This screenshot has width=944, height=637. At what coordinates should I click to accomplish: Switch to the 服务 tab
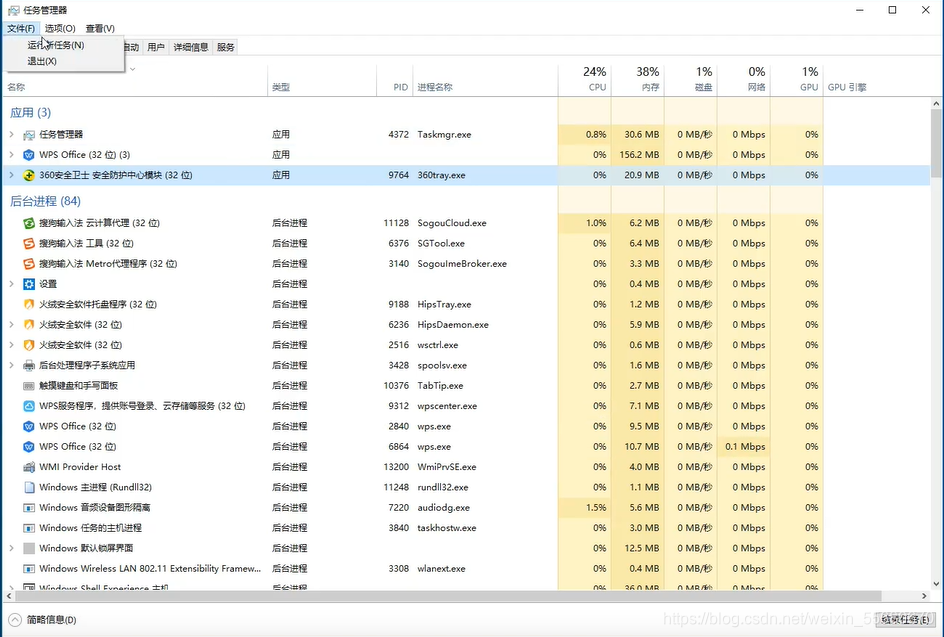tap(226, 47)
